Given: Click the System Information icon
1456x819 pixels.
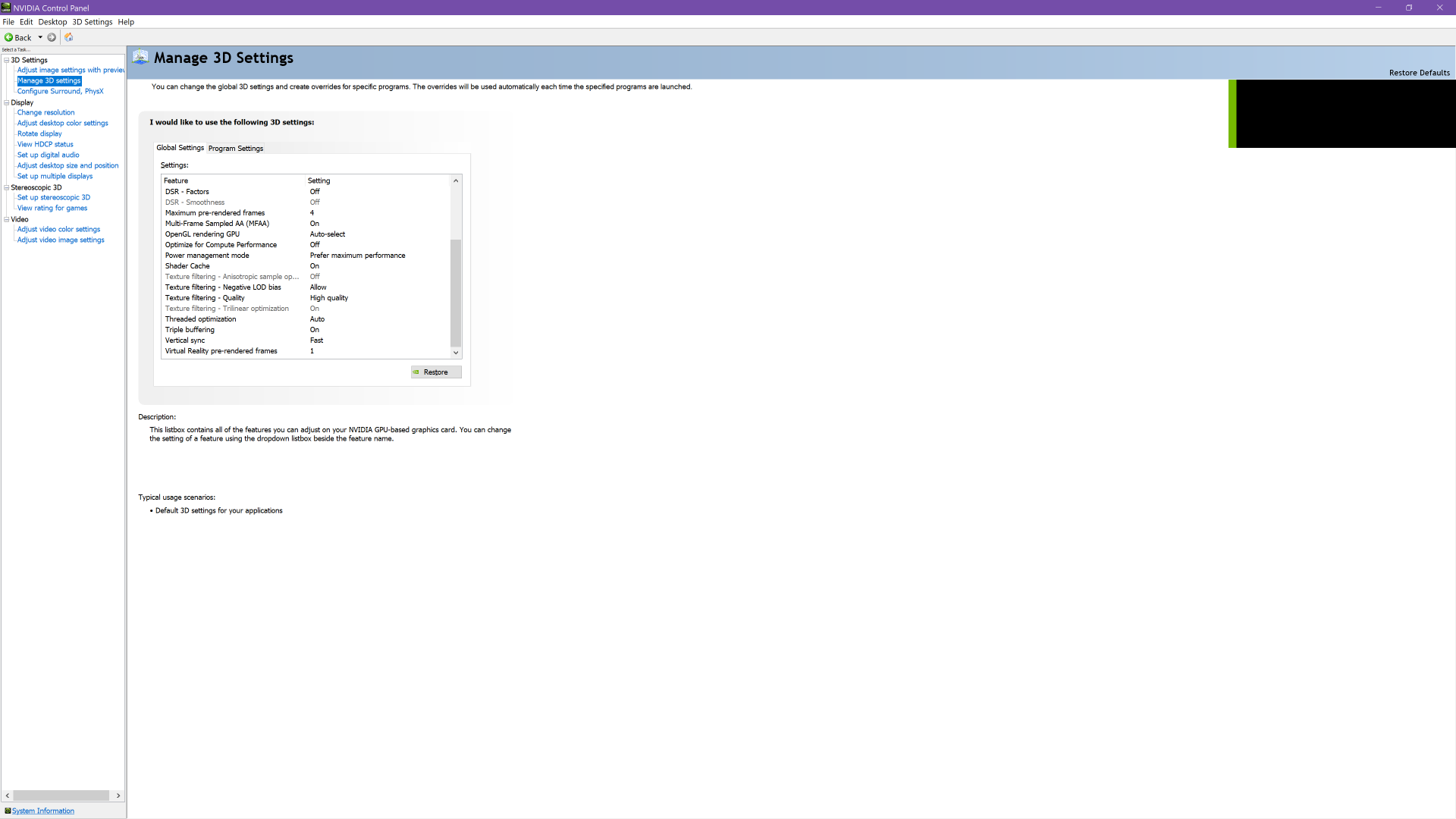Looking at the screenshot, I should [8, 811].
